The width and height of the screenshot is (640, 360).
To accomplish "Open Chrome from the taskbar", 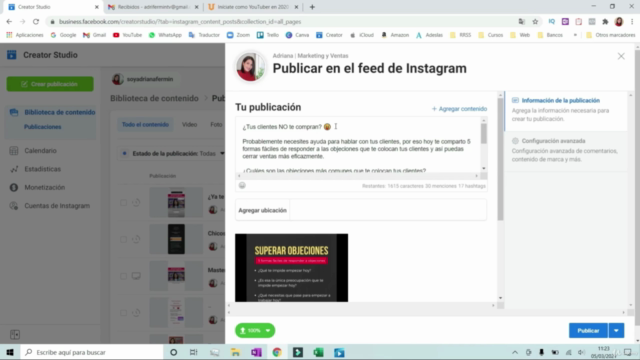I will pos(277,352).
